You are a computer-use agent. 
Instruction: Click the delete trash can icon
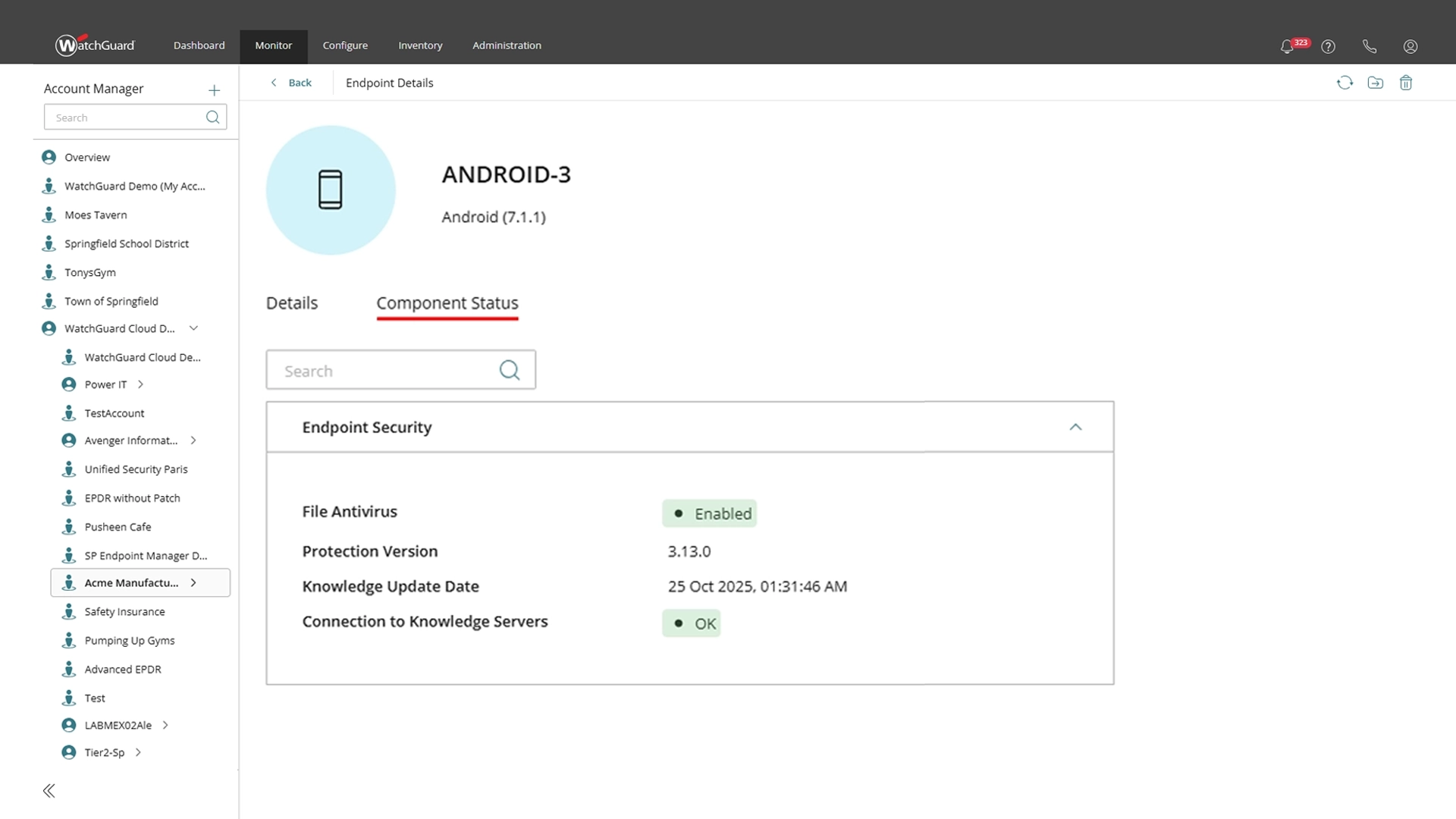tap(1405, 83)
